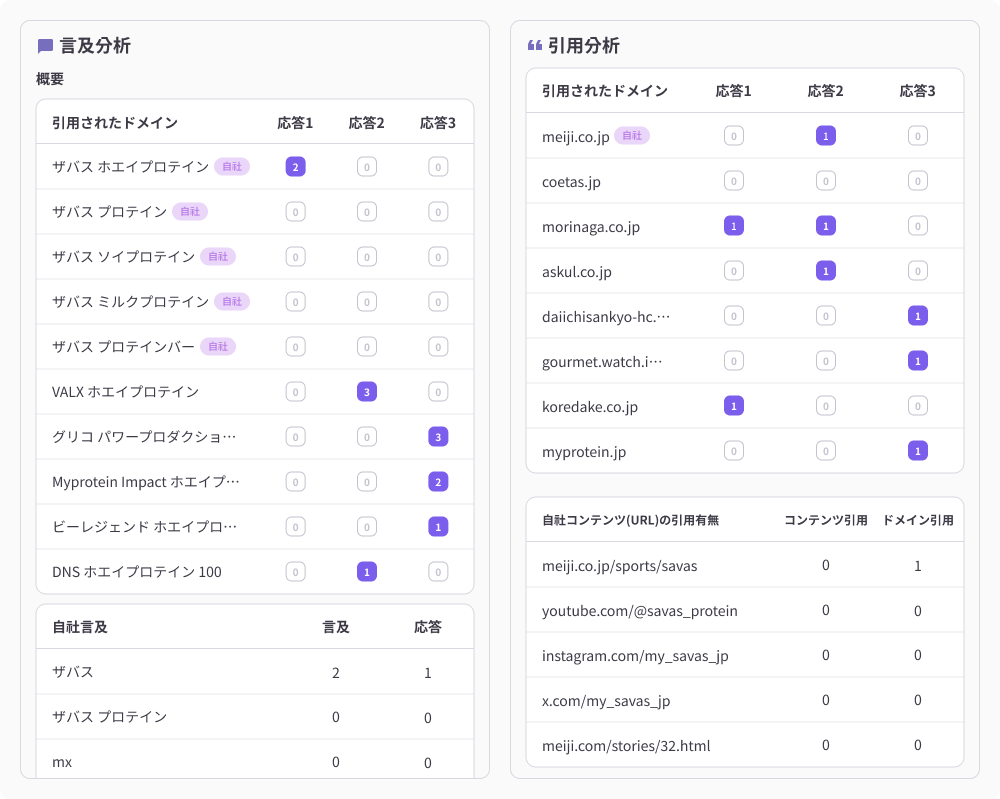
Task: Click the askul.co.jp domain name
Action: point(577,272)
